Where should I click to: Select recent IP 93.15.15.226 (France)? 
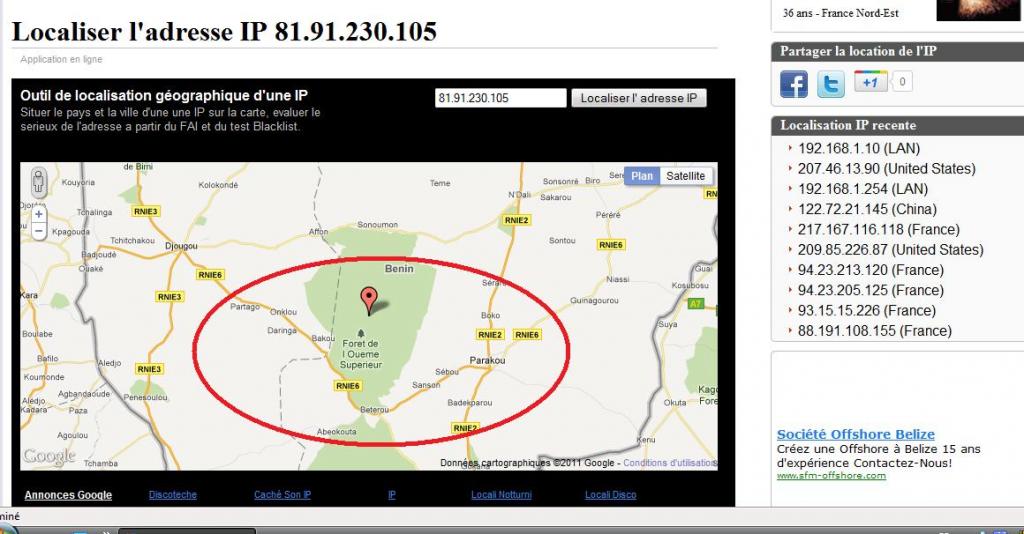click(867, 310)
